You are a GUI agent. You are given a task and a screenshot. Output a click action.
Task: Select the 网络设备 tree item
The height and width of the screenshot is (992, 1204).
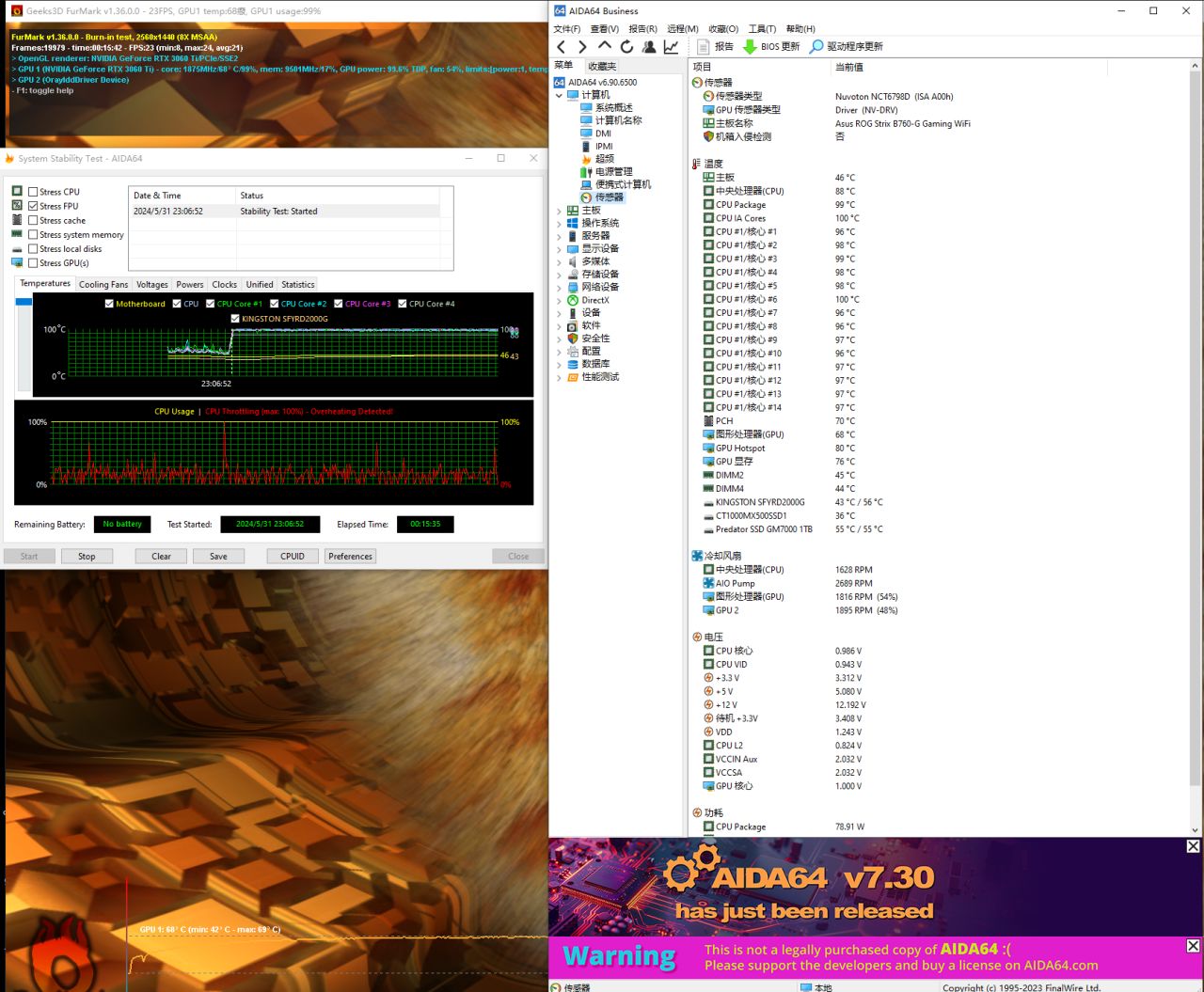coord(600,287)
